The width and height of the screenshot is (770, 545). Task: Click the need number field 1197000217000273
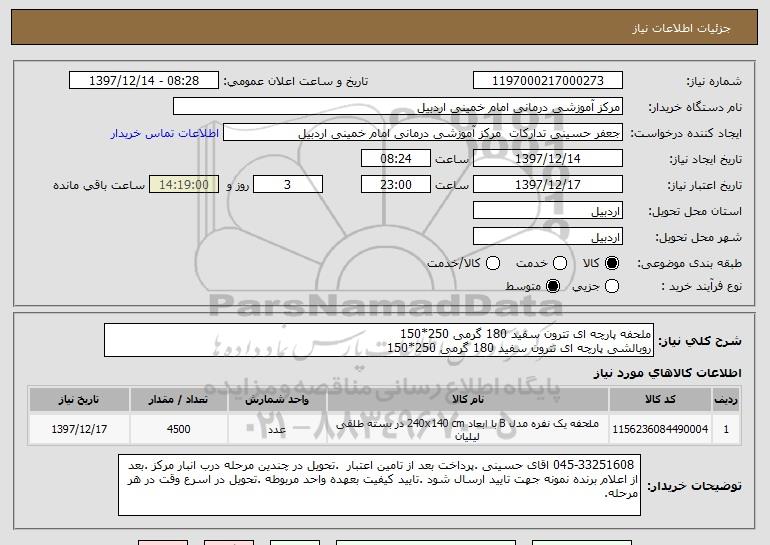coord(548,80)
